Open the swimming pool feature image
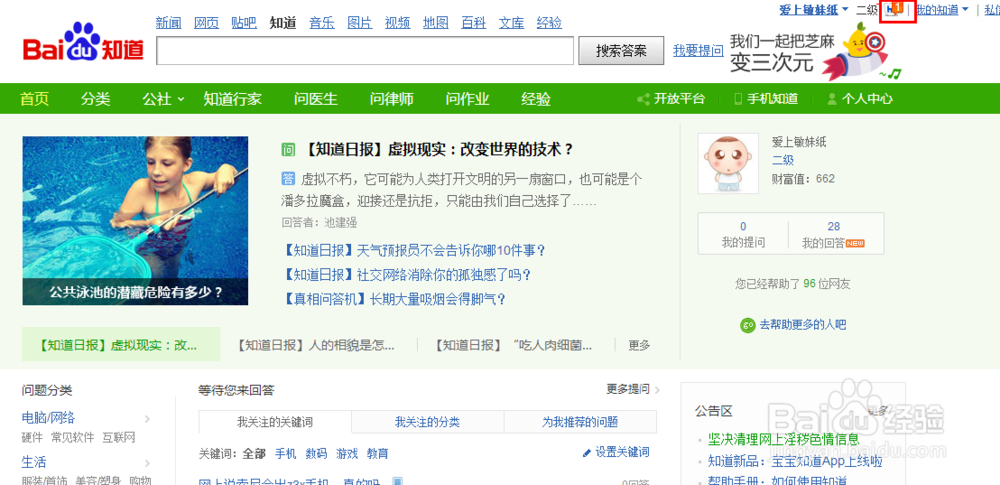Image resolution: width=1000 pixels, height=485 pixels. click(x=135, y=221)
